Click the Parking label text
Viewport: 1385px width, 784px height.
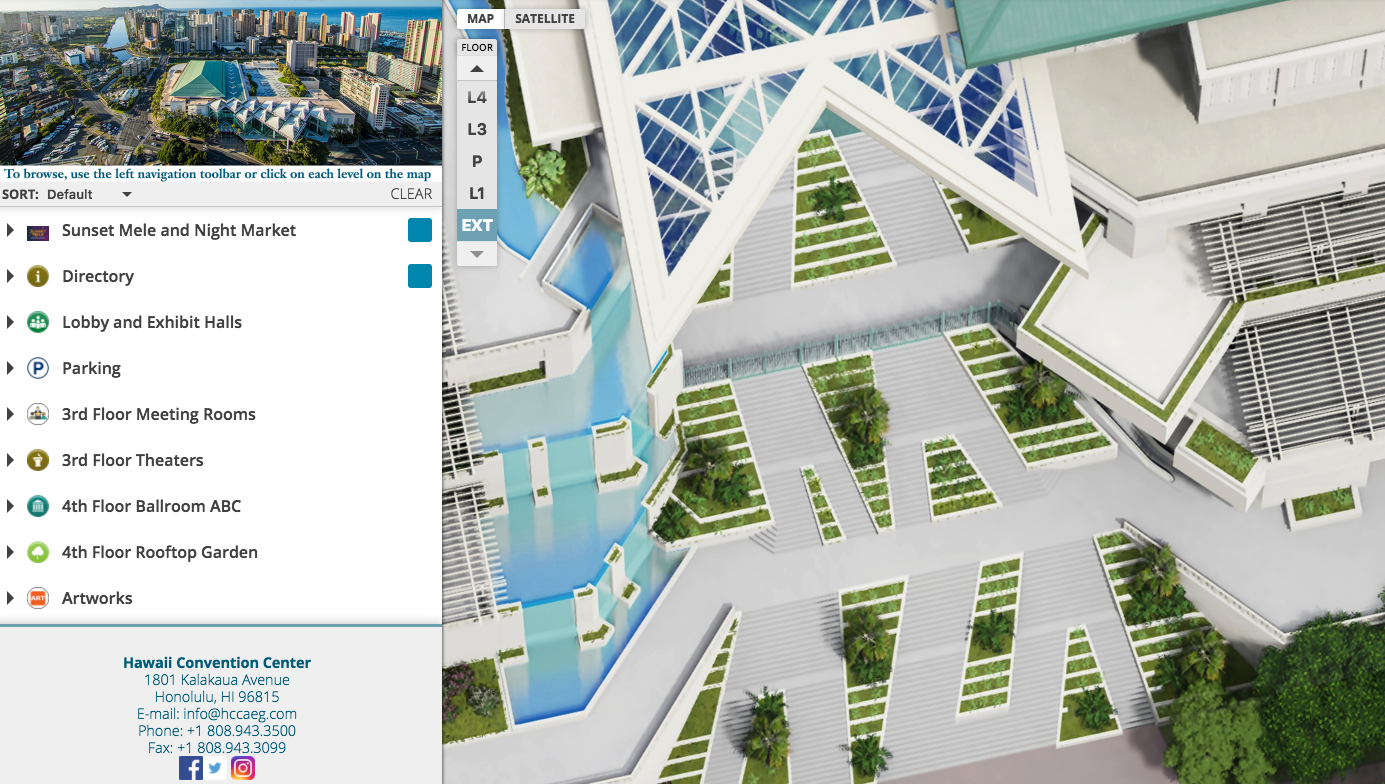coord(91,368)
